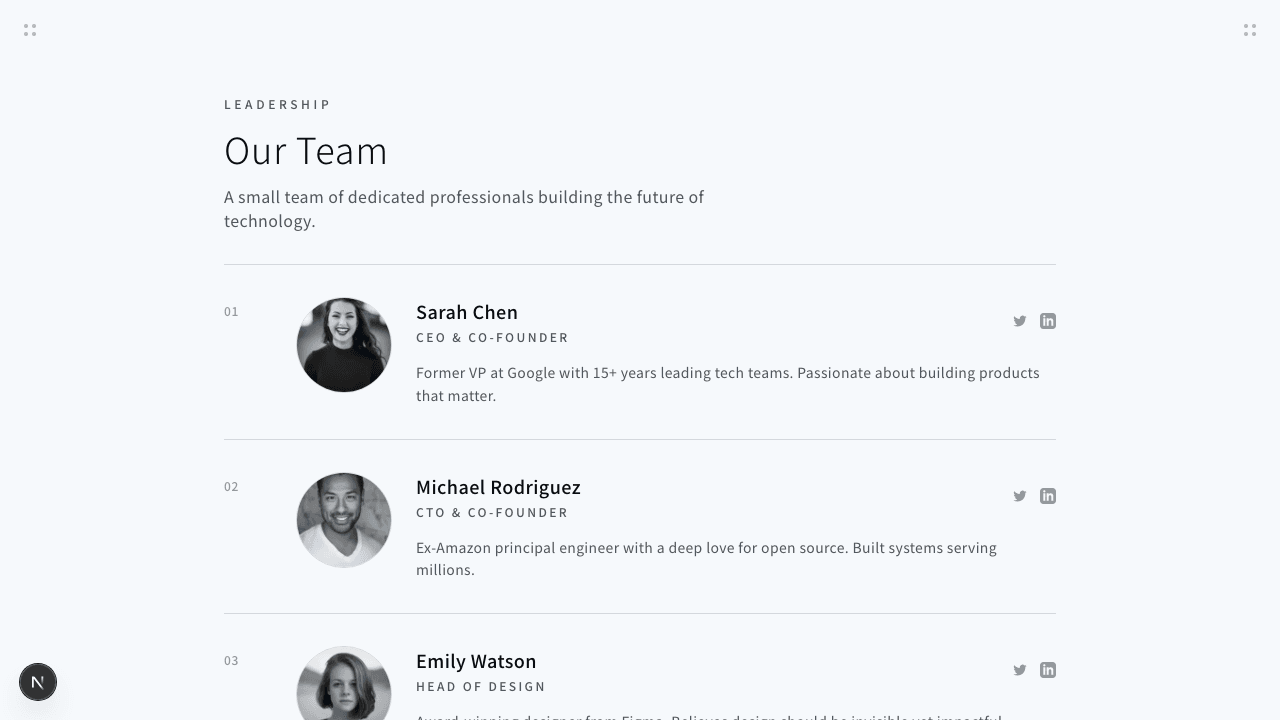Open Michael Rodriguez's Twitter profile
Viewport: 1280px width, 720px height.
click(x=1020, y=496)
